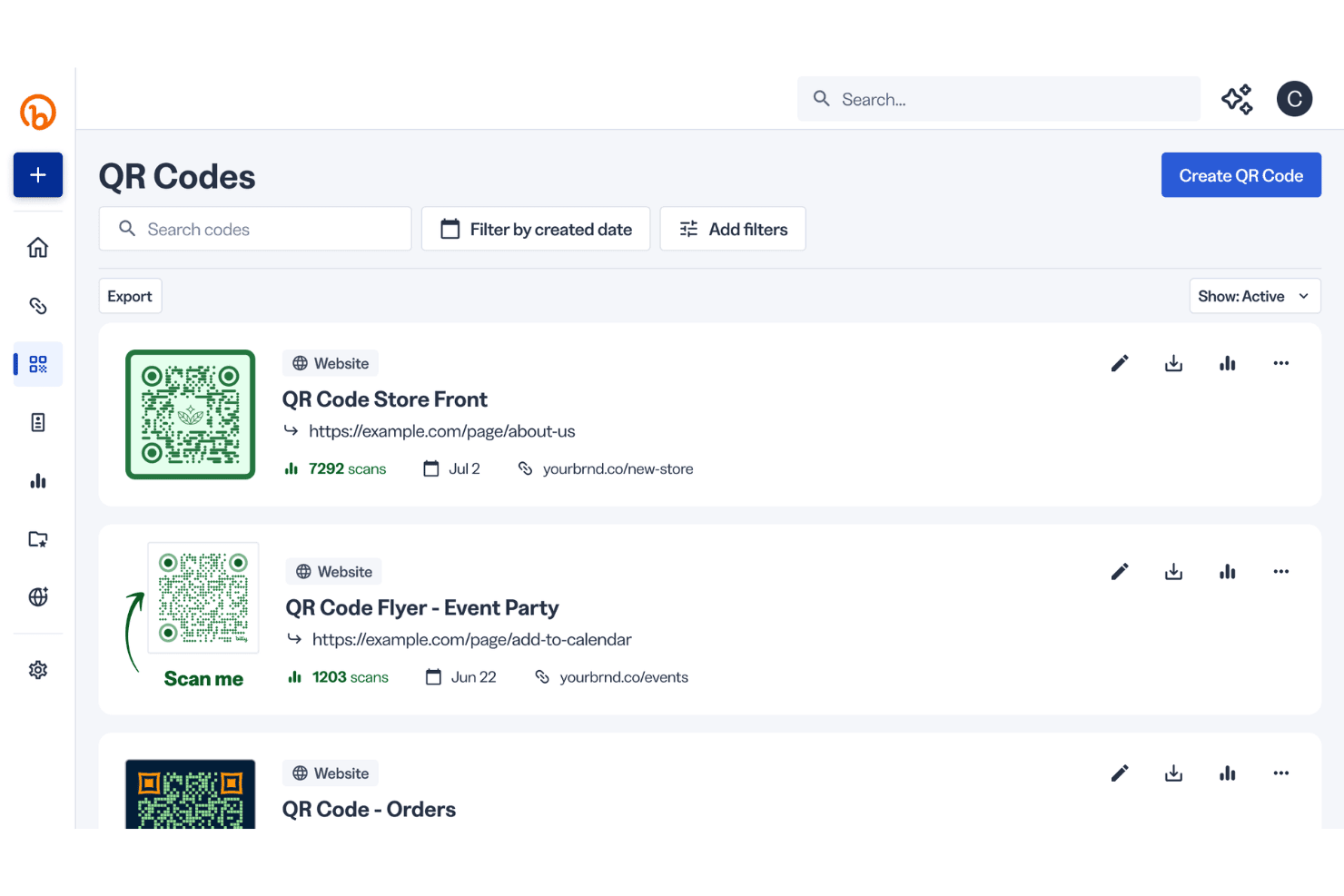Edit QR Code Store Front with pencil
Image resolution: width=1344 pixels, height=896 pixels.
pyautogui.click(x=1120, y=363)
